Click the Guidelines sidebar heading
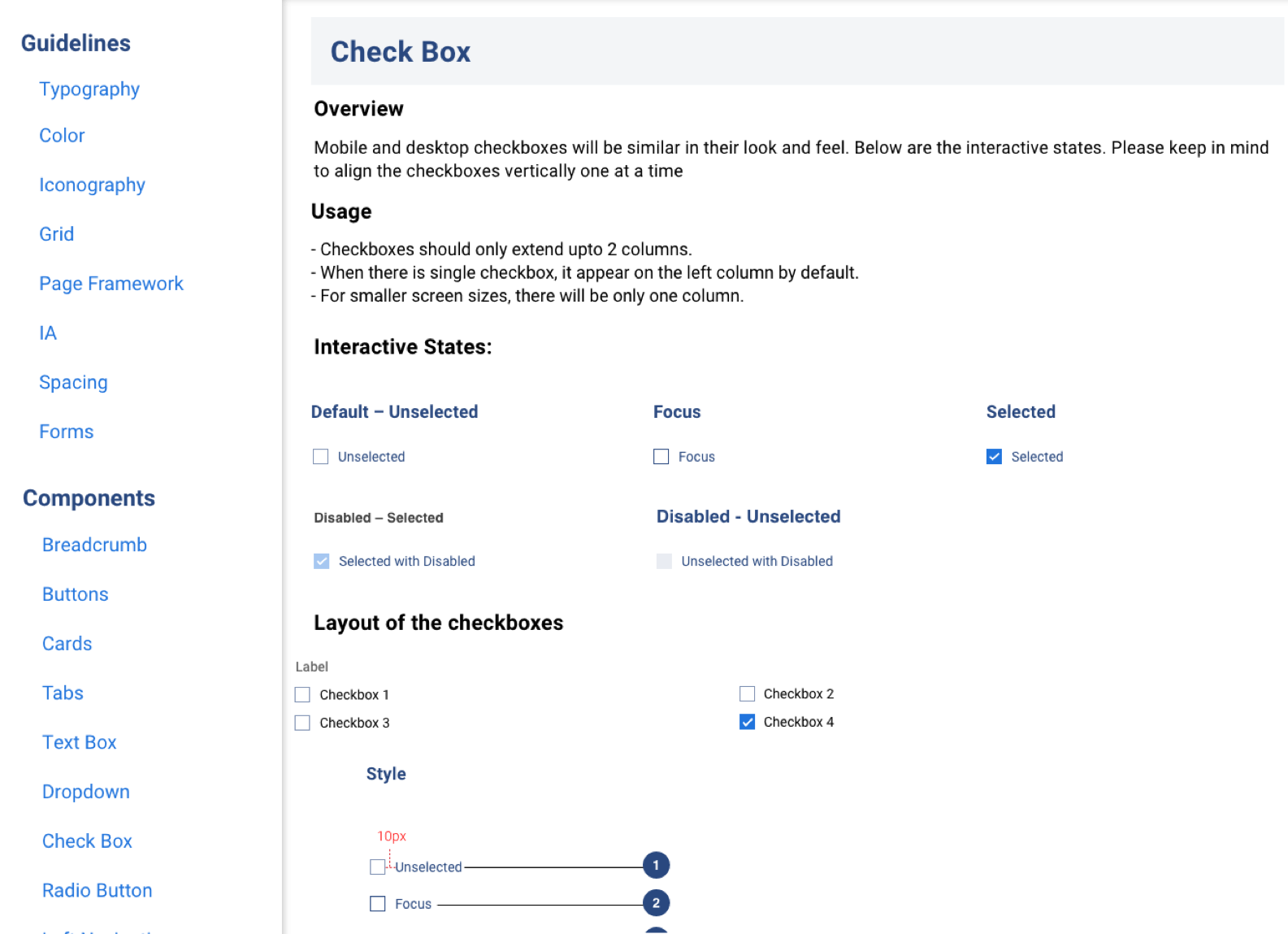This screenshot has height=934, width=1288. coord(76,43)
